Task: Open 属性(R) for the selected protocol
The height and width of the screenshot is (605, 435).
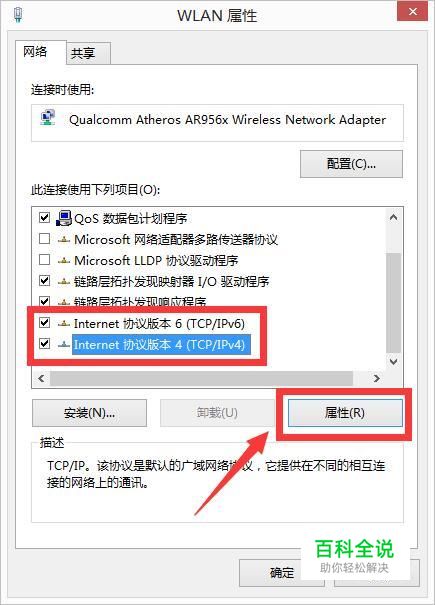Action: point(345,413)
